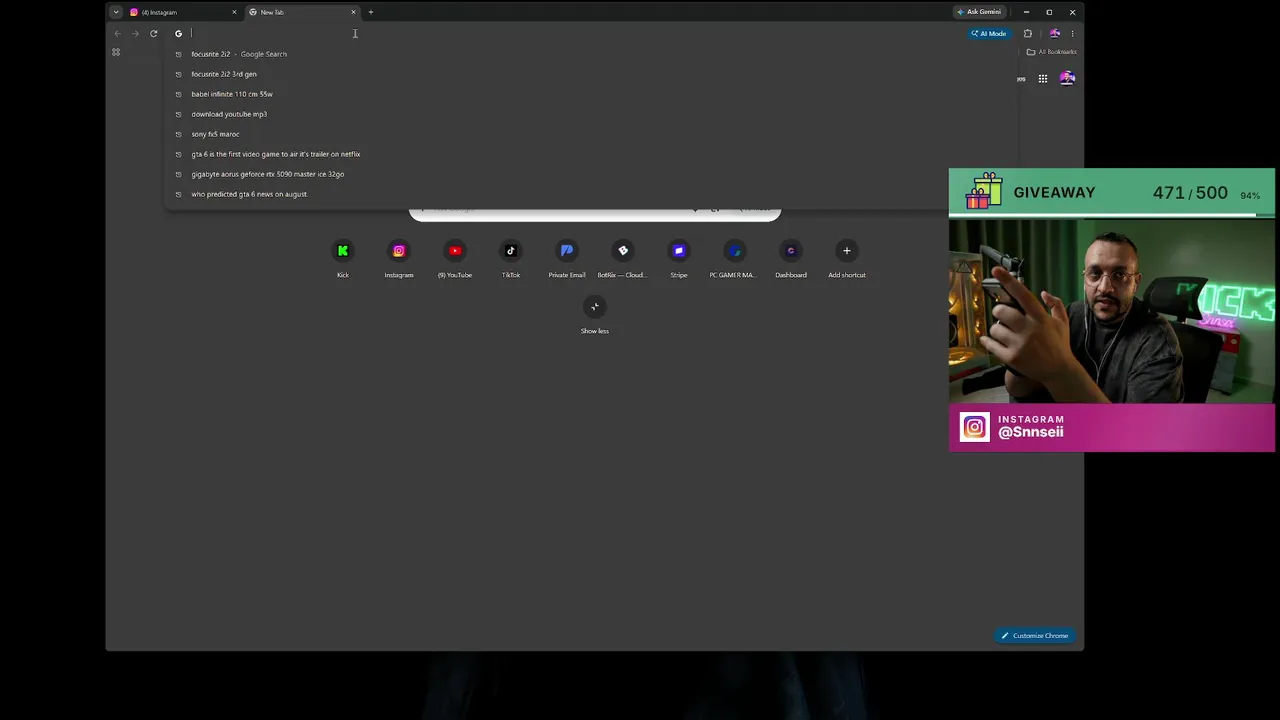This screenshot has width=1280, height=720.
Task: Select the gigabyte aorus rtx 5090 suggestion
Action: tap(590, 174)
